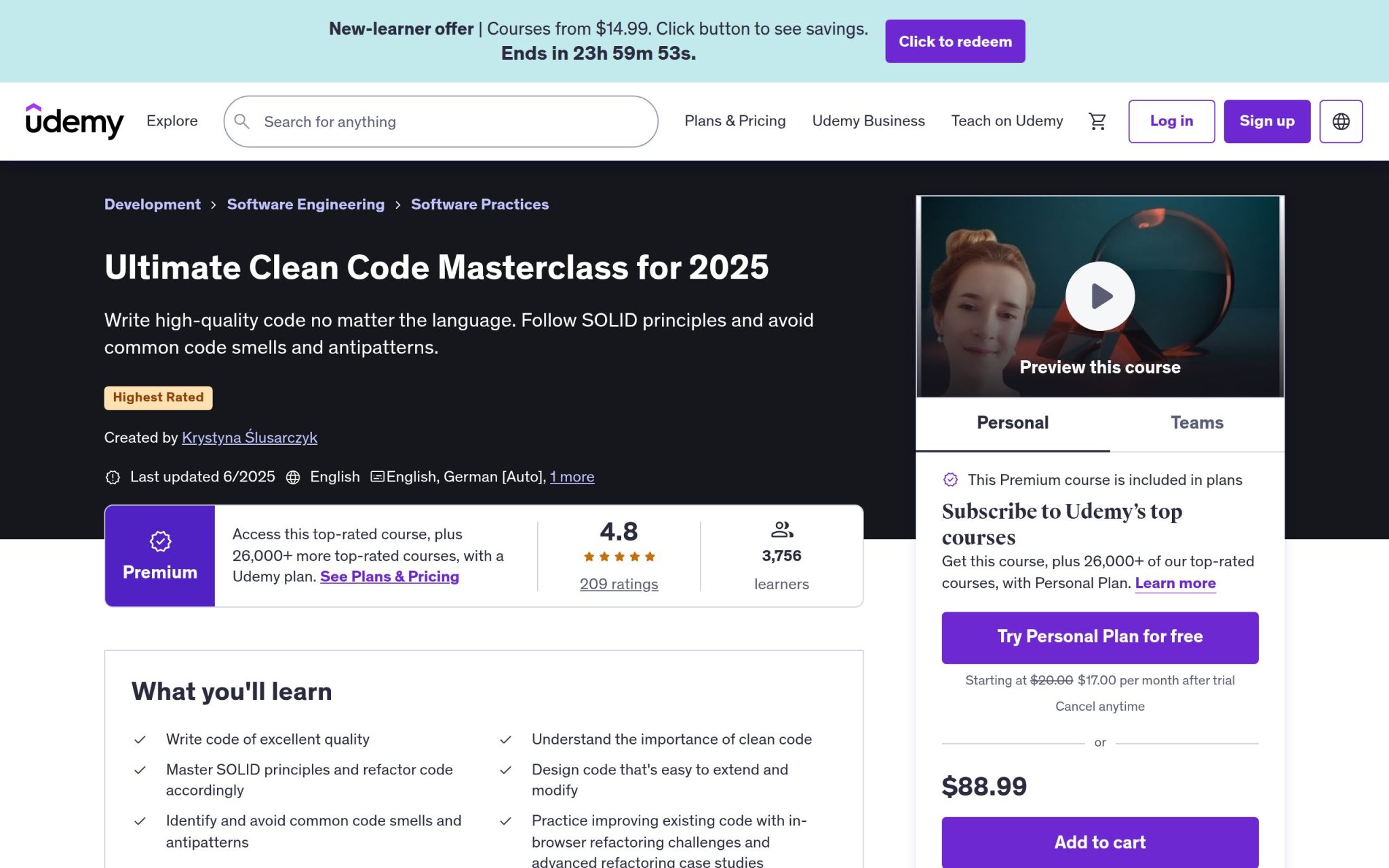Click the Learn more link
This screenshot has height=868, width=1389.
[x=1175, y=583]
